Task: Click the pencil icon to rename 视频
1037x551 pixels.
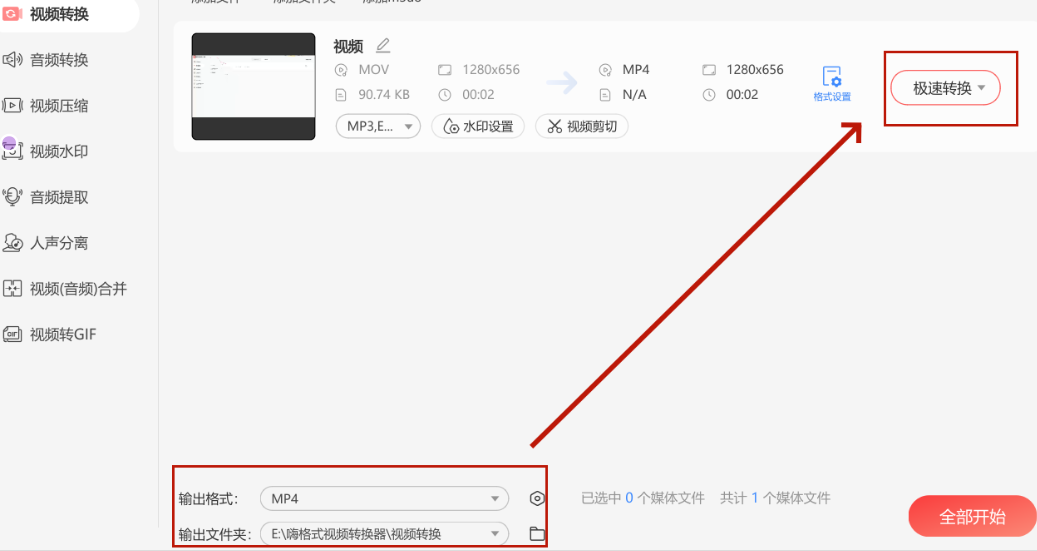Action: [383, 46]
